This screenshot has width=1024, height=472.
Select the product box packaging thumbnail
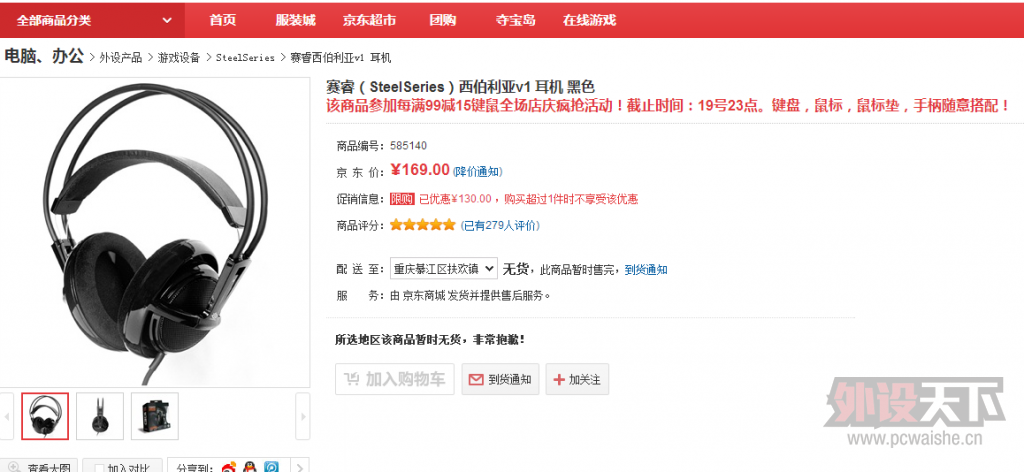[154, 415]
